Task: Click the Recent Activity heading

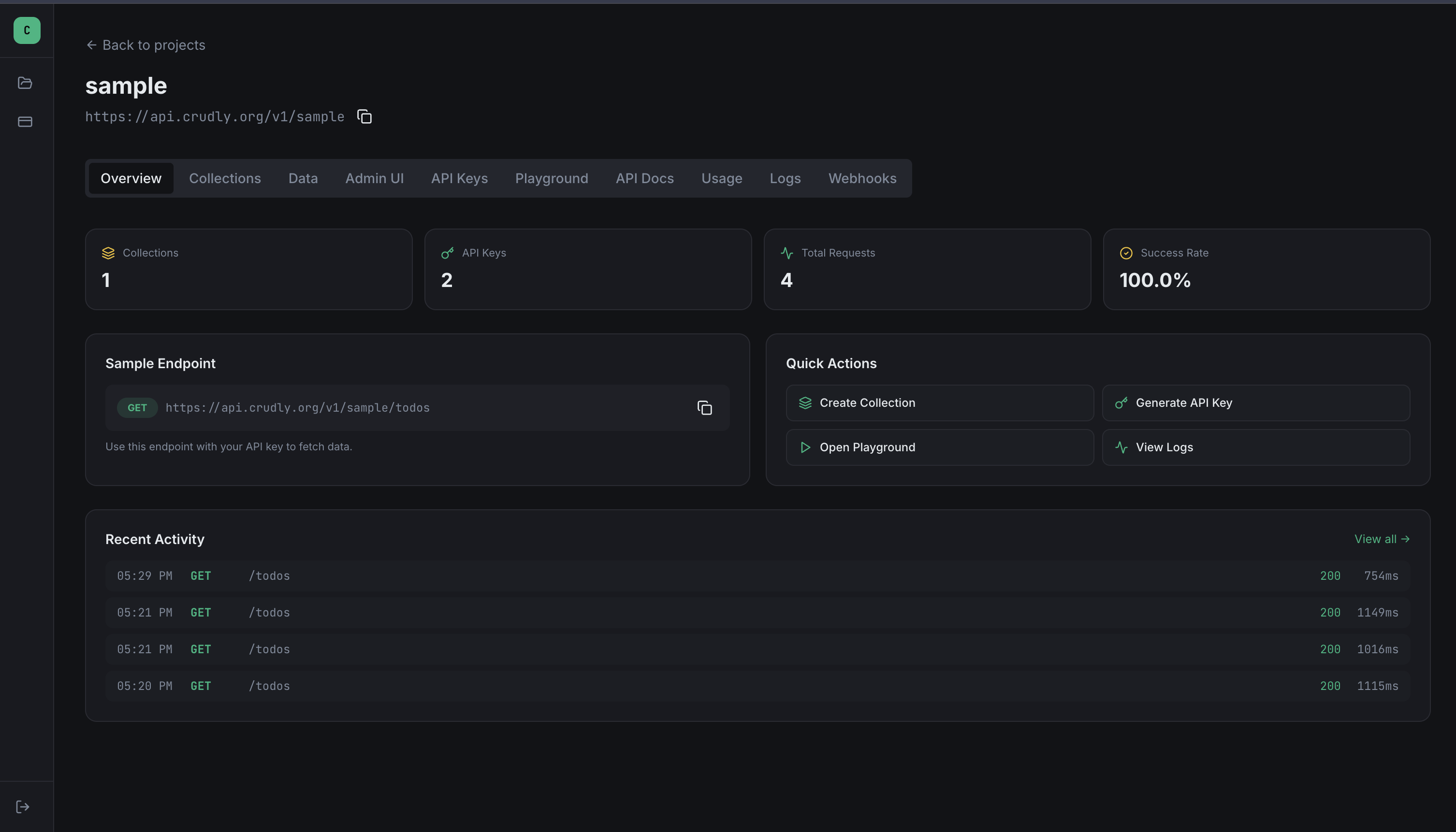Action: (155, 539)
